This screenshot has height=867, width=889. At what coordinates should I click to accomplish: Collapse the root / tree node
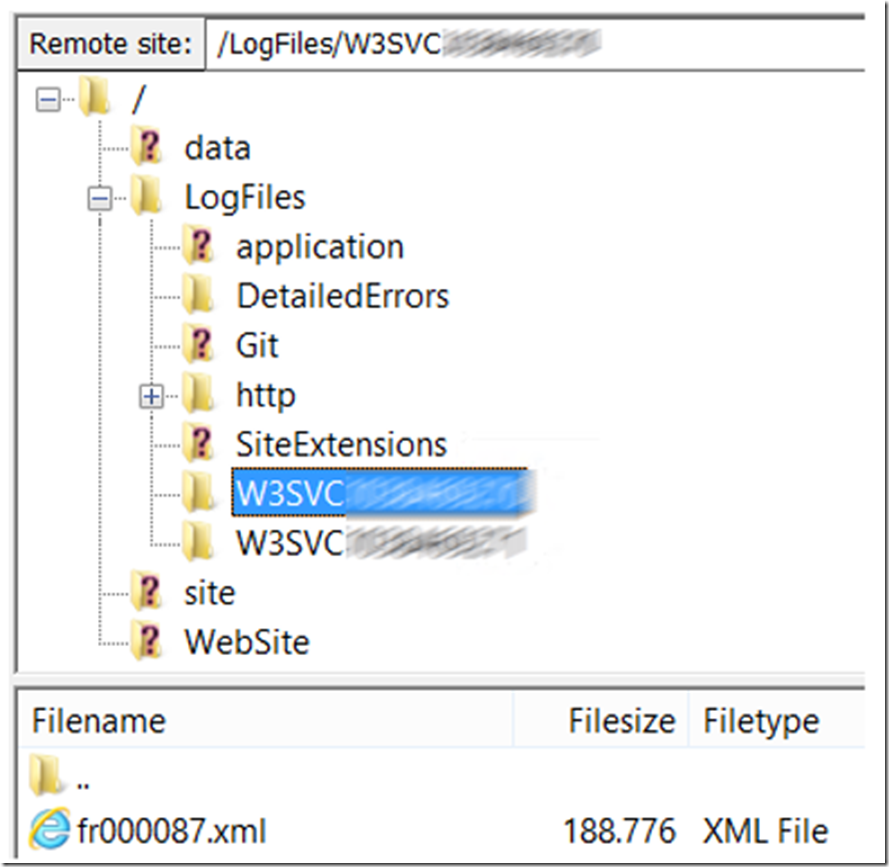click(48, 100)
